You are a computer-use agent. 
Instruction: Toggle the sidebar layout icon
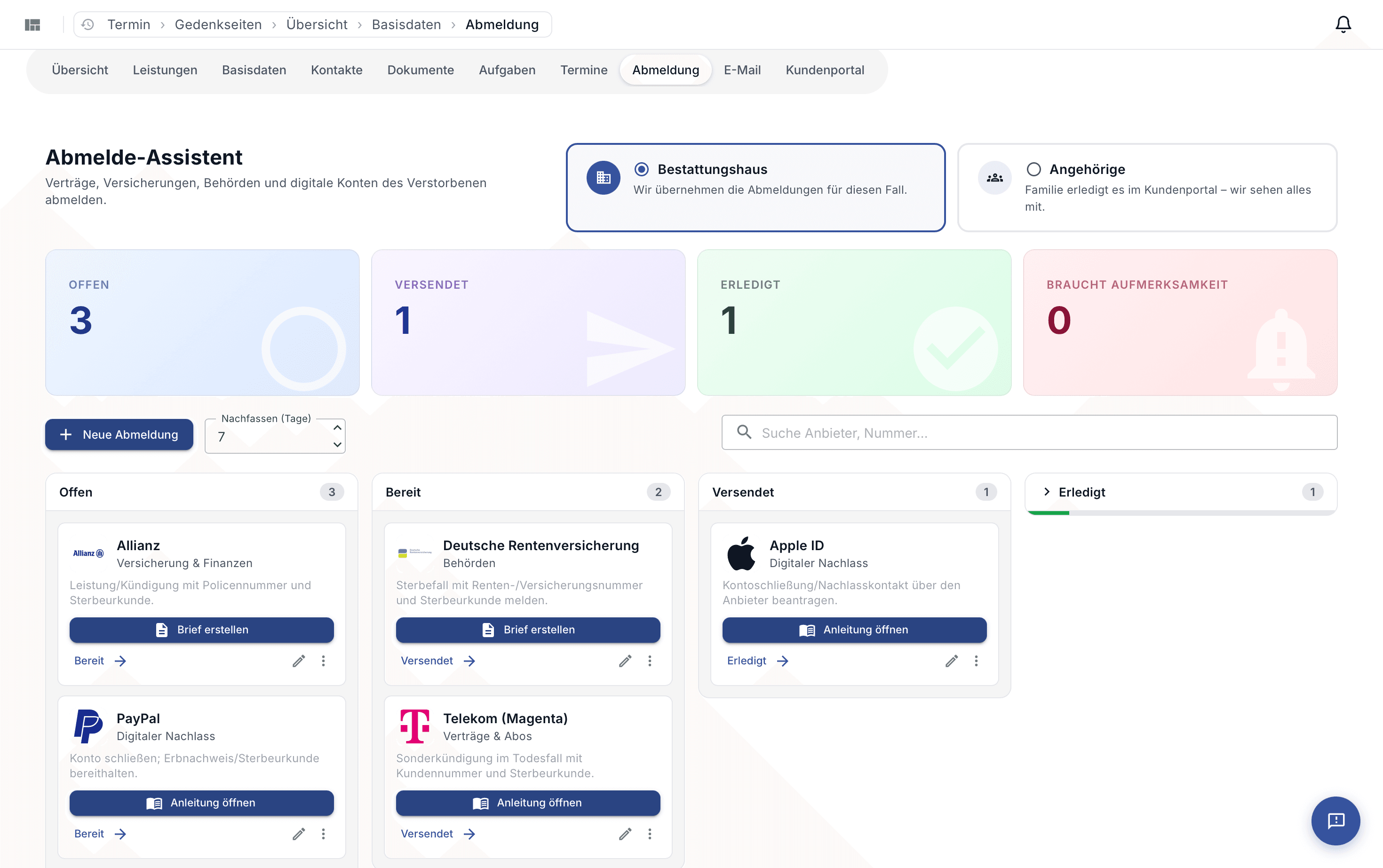[33, 24]
